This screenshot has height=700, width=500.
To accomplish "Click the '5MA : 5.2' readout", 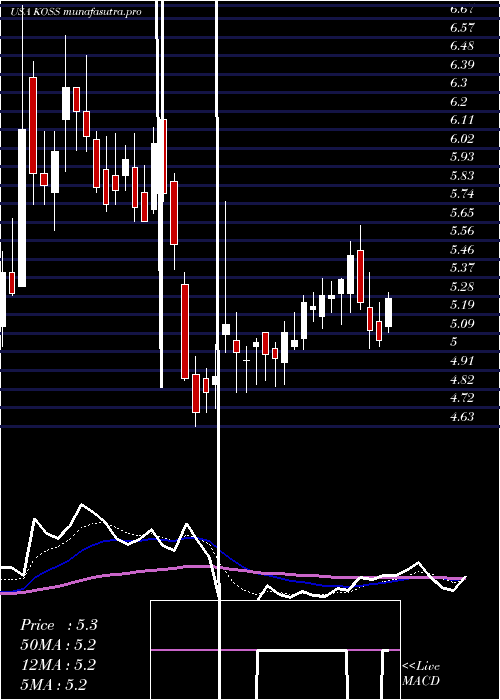I will coord(54,684).
